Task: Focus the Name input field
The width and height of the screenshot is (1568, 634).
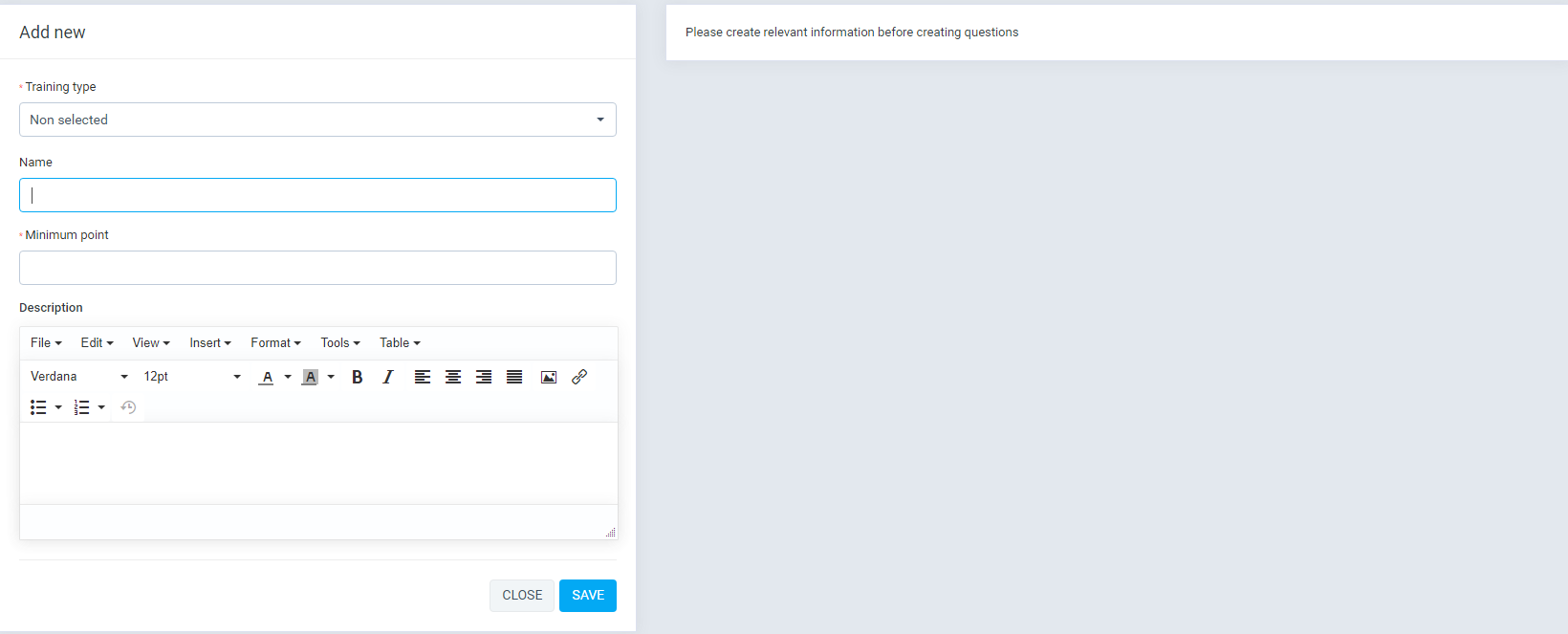Action: coord(317,195)
